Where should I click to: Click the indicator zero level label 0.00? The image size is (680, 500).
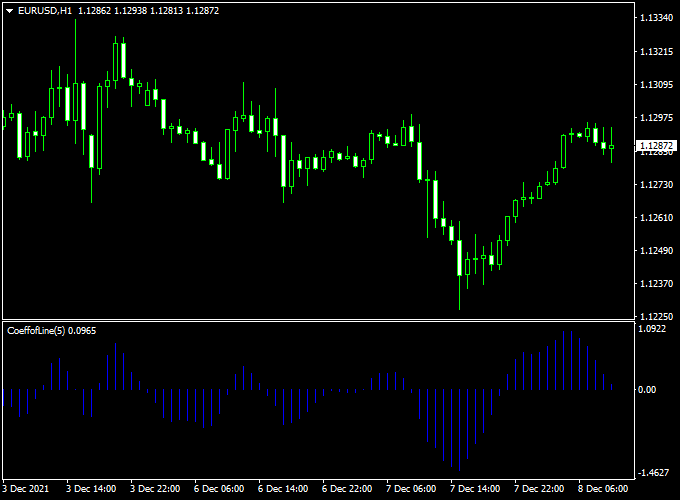[x=647, y=389]
